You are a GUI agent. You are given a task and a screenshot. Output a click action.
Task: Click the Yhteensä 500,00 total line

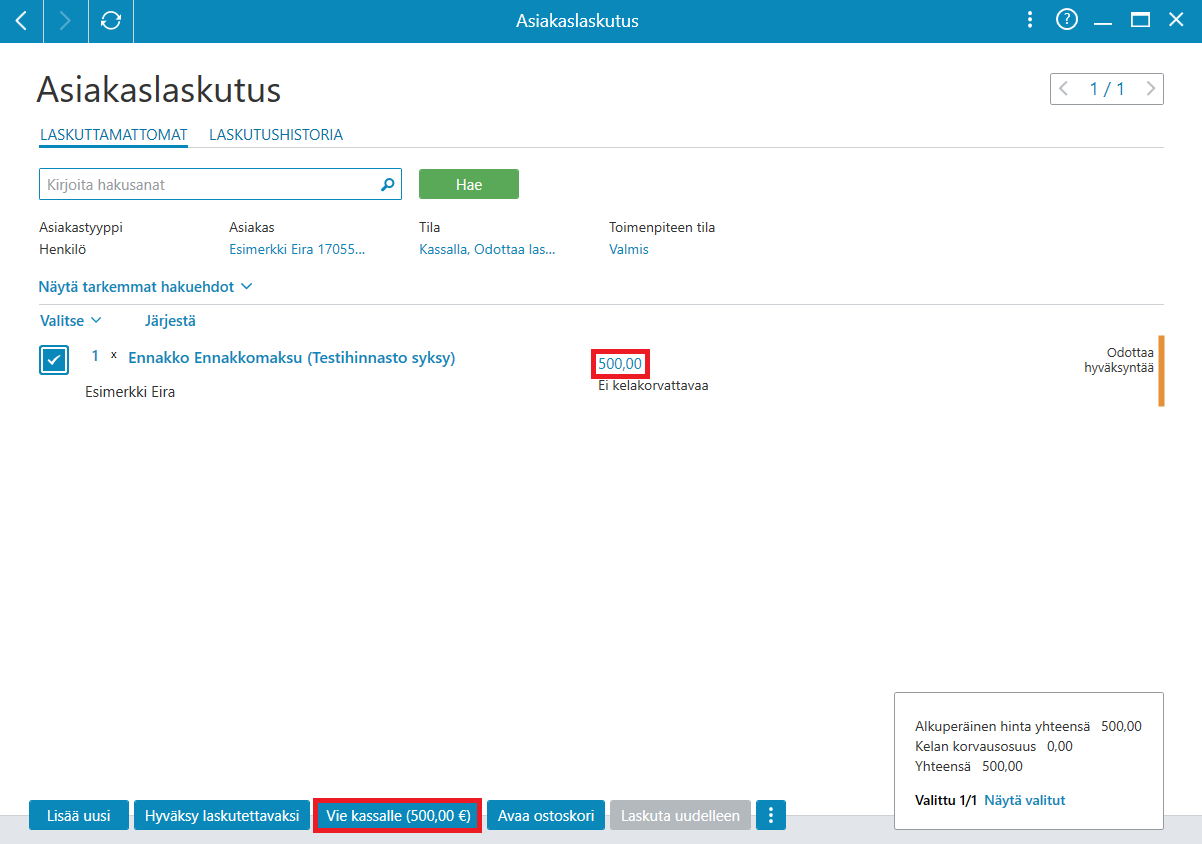969,766
